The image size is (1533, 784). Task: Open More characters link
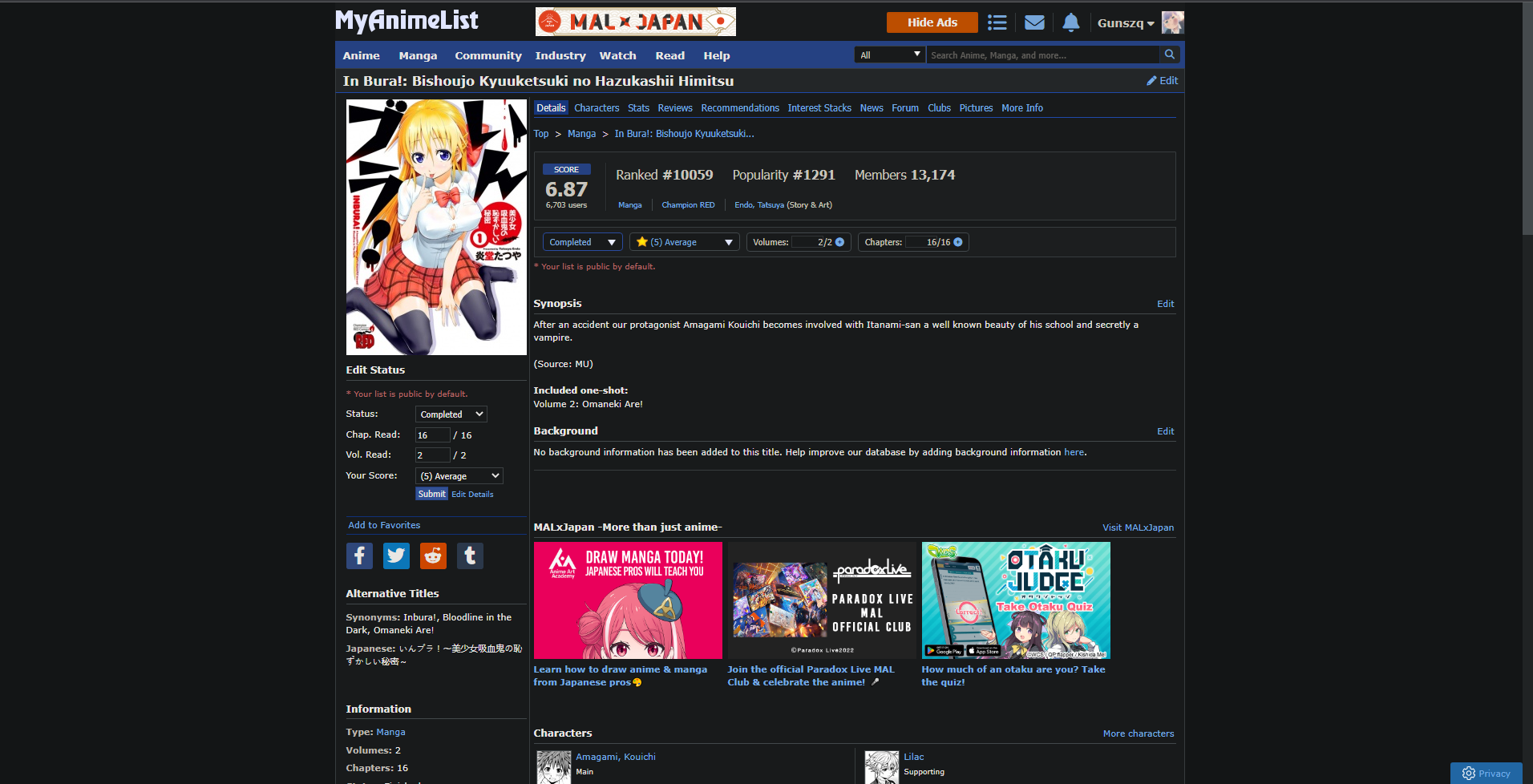[1139, 733]
